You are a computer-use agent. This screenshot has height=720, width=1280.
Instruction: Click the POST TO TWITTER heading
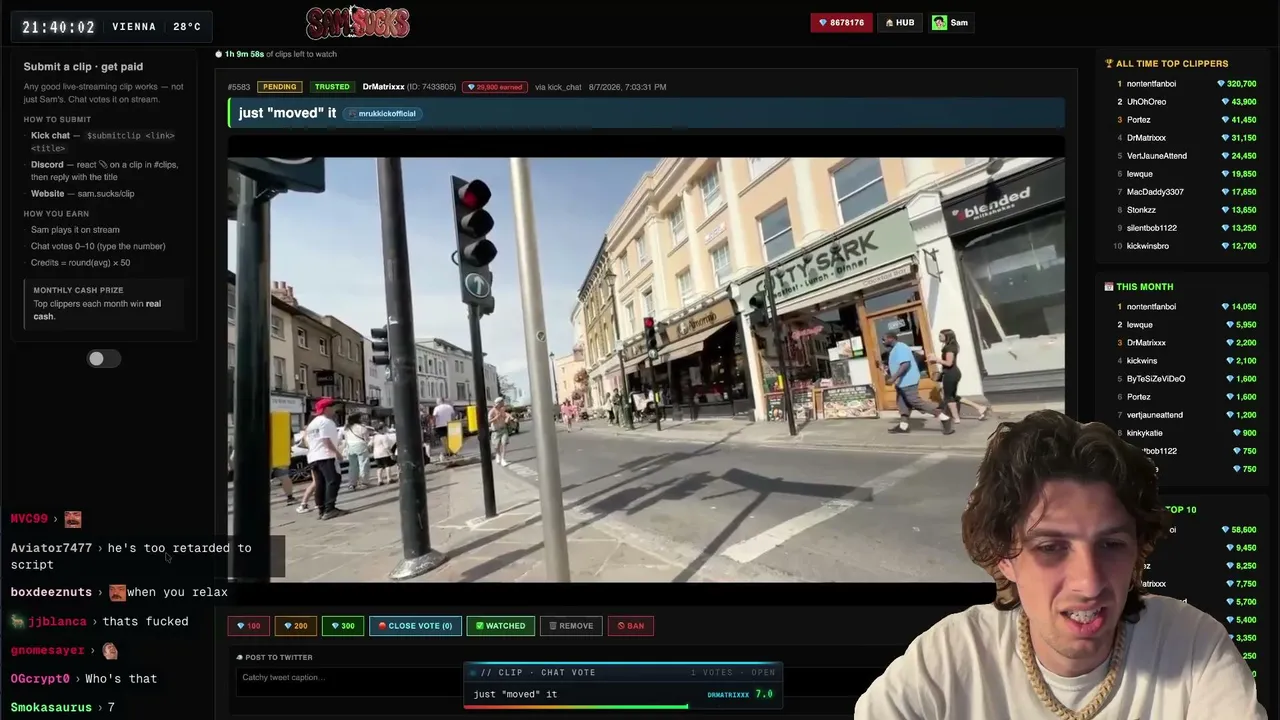point(279,657)
